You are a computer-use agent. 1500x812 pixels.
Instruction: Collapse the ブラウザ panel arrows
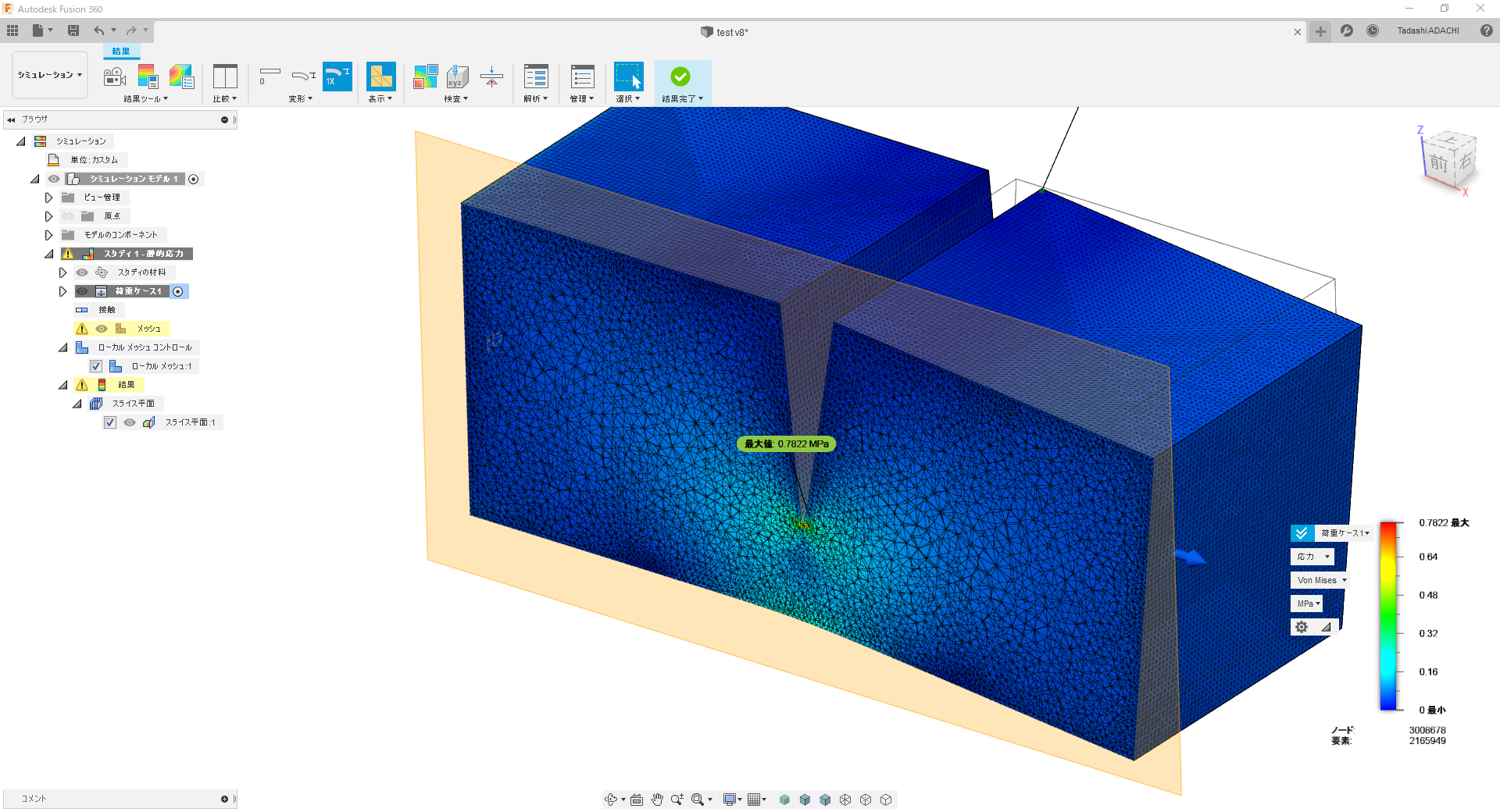pos(11,119)
